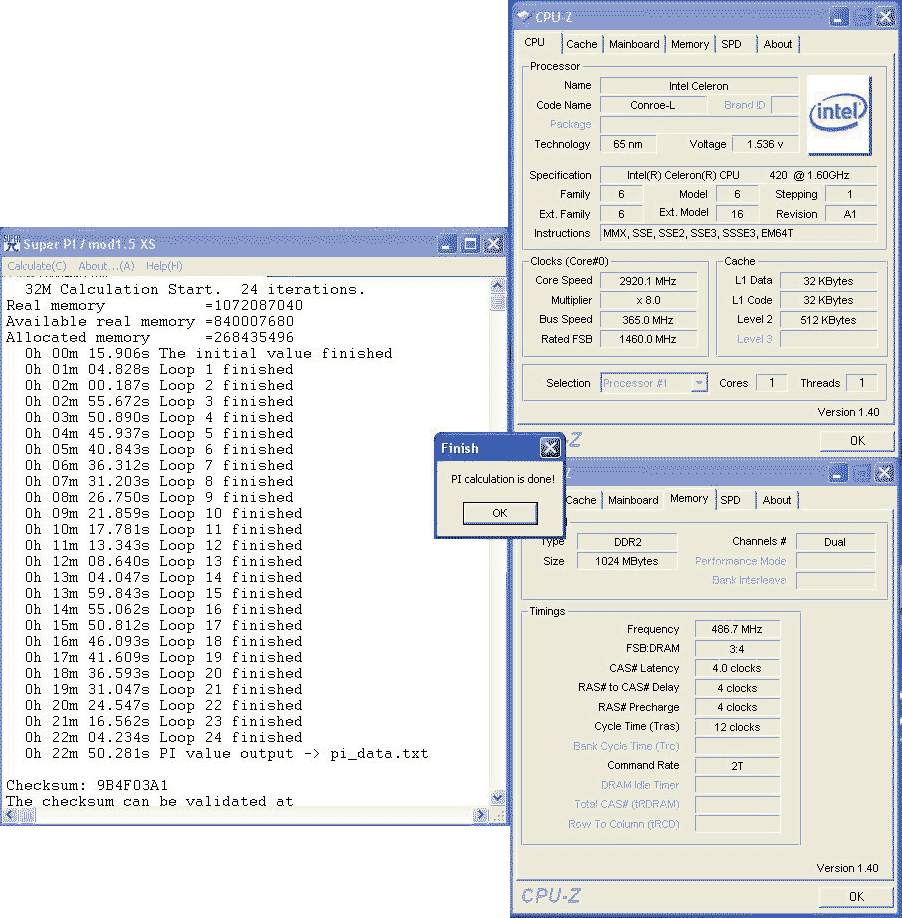Click the PI value output pi_data.txt line
Image resolution: width=902 pixels, height=918 pixels.
tap(227, 753)
